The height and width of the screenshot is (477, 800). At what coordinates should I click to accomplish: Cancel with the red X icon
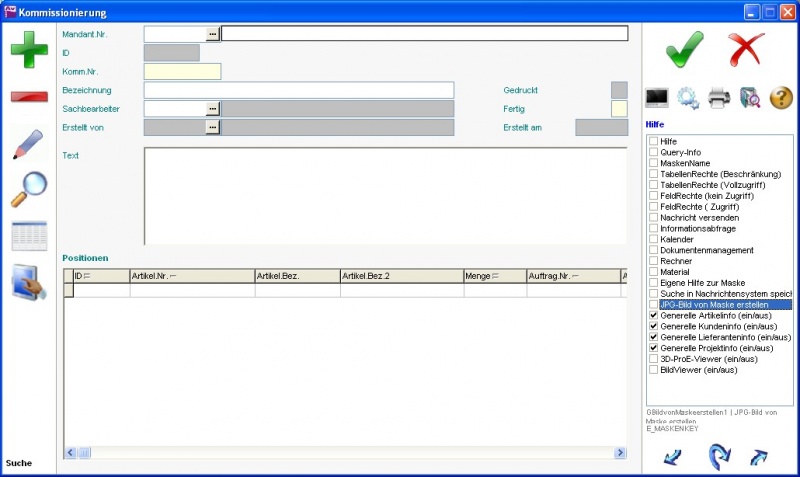[x=745, y=49]
